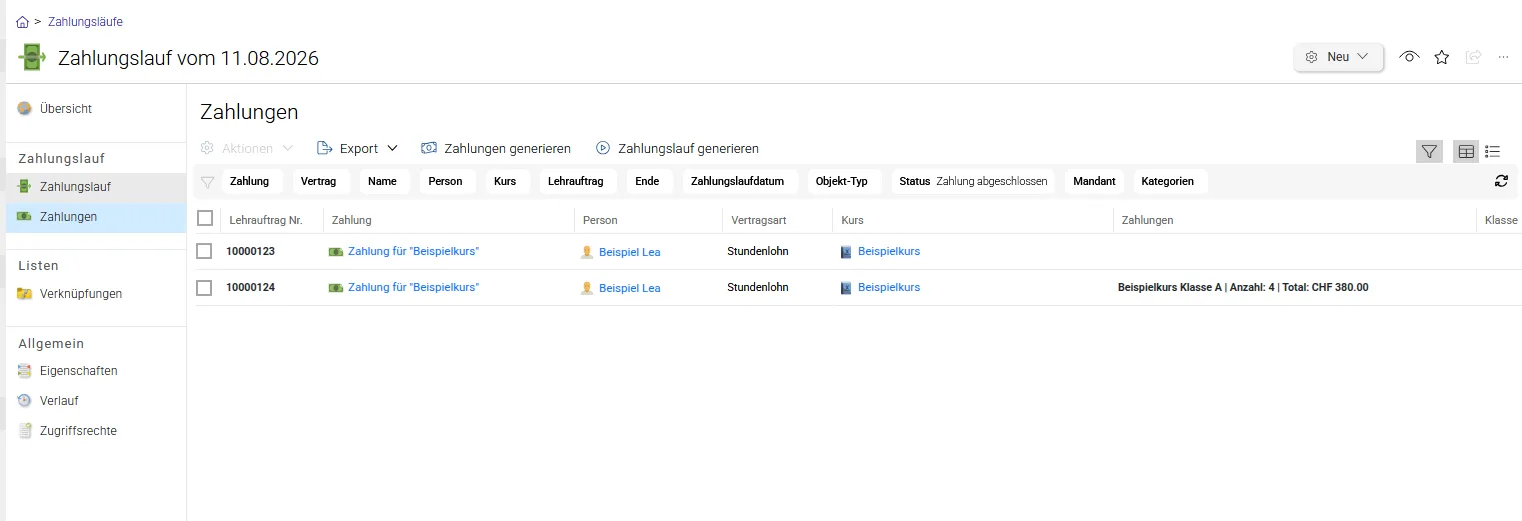Screen dimensions: 1522x521
Task: Open the Name filter chip
Action: point(382,181)
